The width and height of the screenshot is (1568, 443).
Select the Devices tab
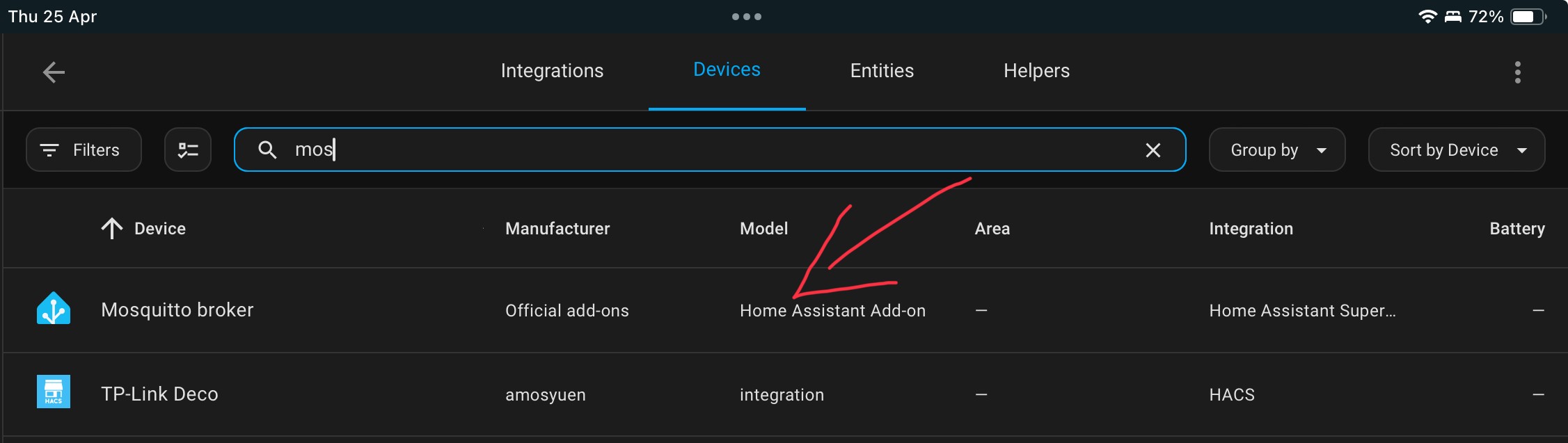(727, 70)
